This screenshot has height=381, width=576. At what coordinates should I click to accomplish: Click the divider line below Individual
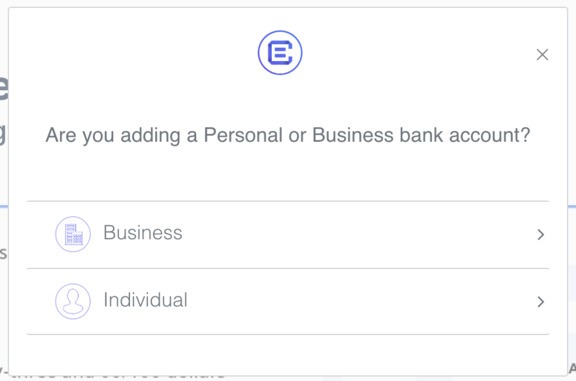click(288, 334)
